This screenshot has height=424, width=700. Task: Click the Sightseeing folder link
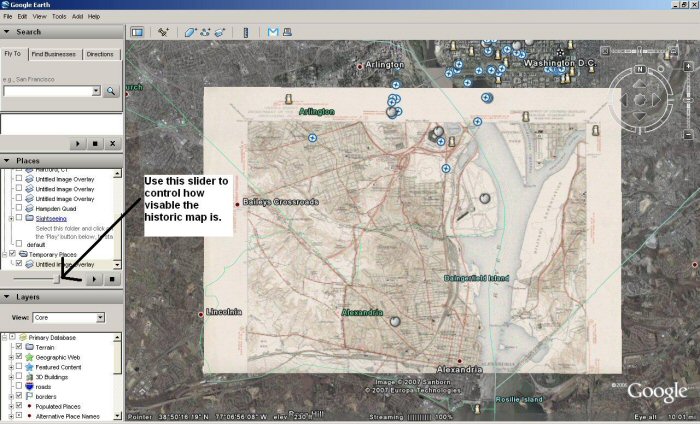(51, 218)
